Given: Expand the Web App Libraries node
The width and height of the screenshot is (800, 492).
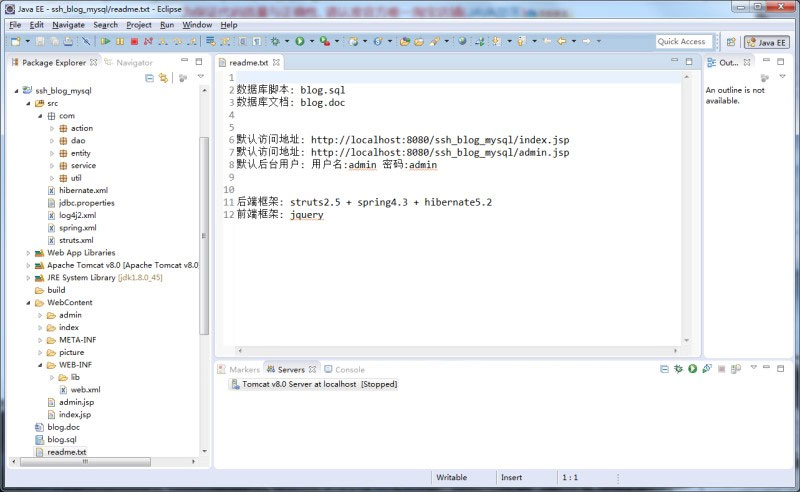Looking at the screenshot, I should click(28, 253).
